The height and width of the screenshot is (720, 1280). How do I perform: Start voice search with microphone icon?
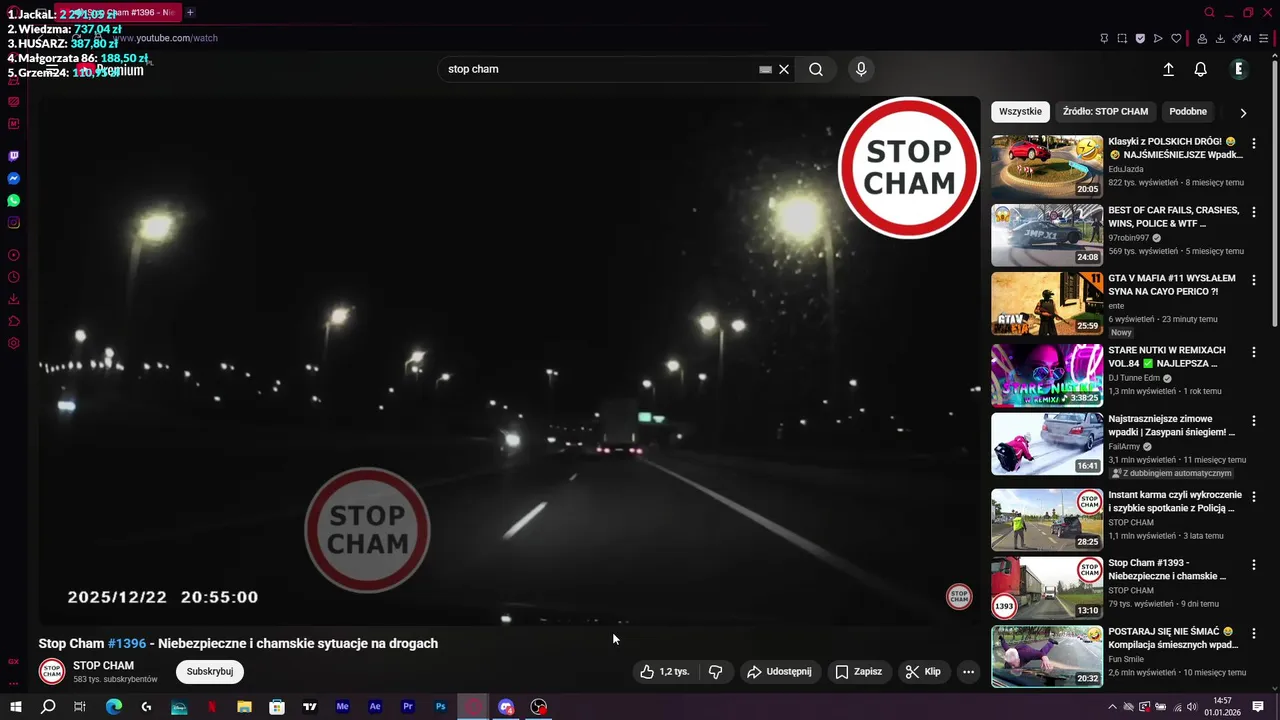(x=861, y=69)
